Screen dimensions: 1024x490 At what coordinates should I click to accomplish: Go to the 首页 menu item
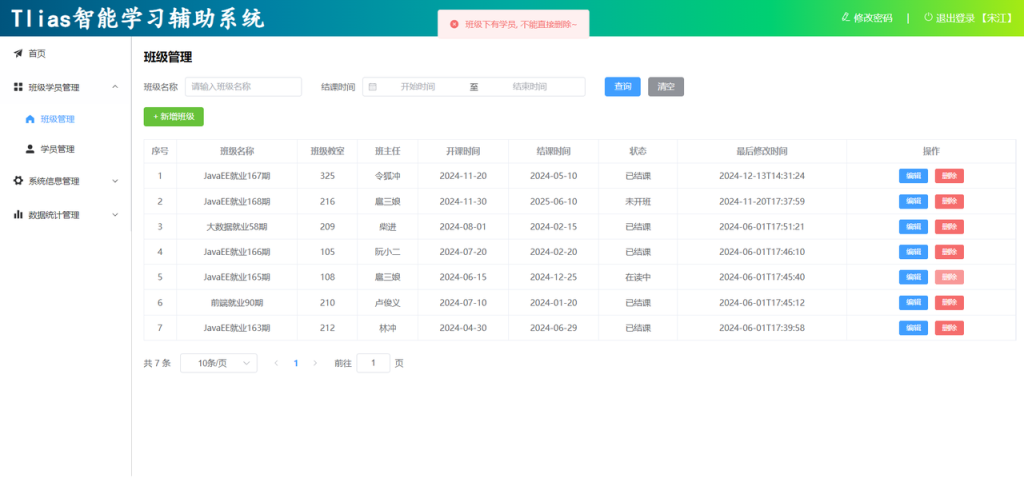click(36, 53)
